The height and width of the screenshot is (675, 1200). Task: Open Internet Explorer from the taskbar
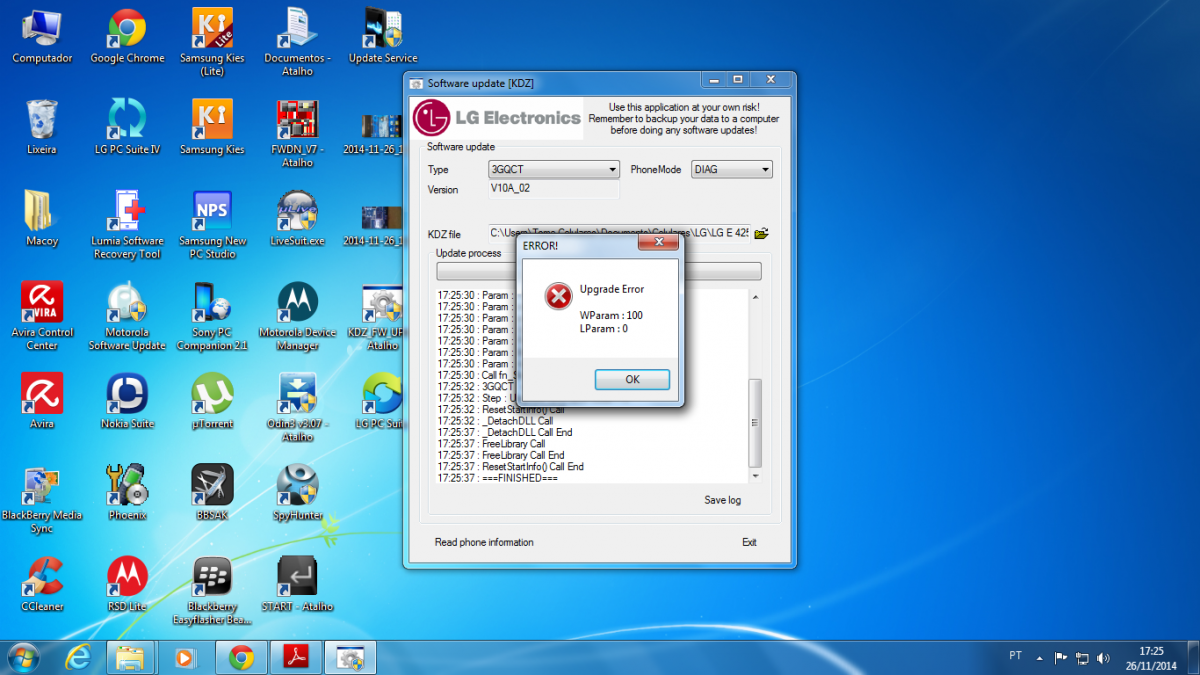click(x=78, y=657)
